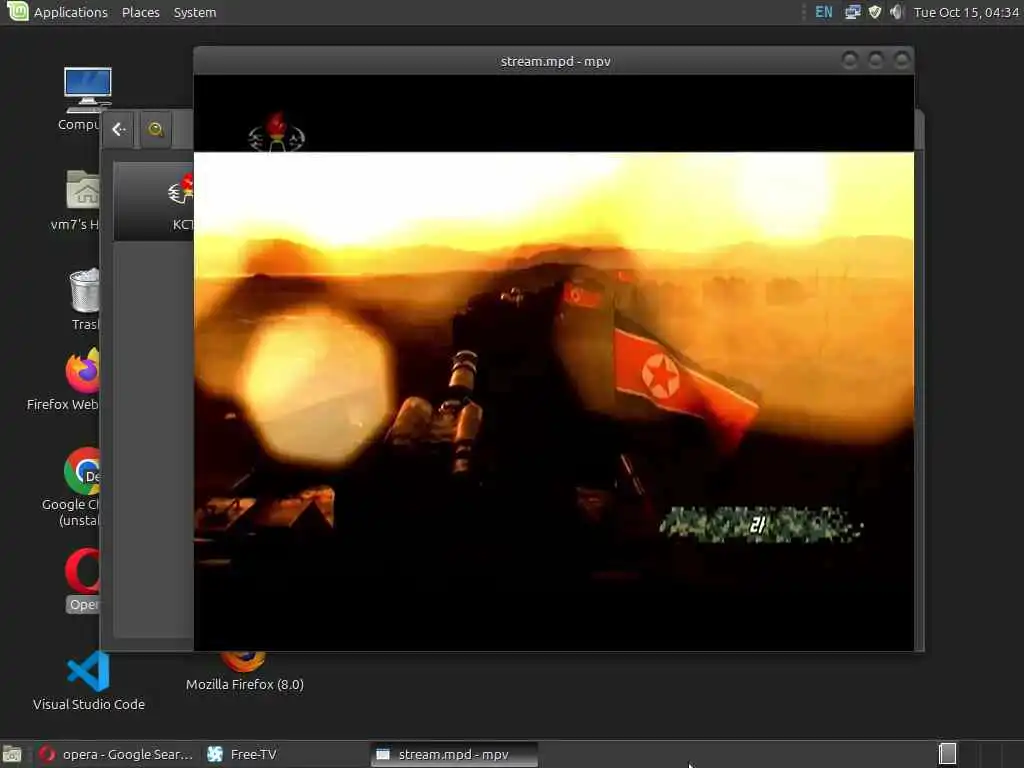Open the System menu
The height and width of the screenshot is (768, 1024).
tap(195, 12)
